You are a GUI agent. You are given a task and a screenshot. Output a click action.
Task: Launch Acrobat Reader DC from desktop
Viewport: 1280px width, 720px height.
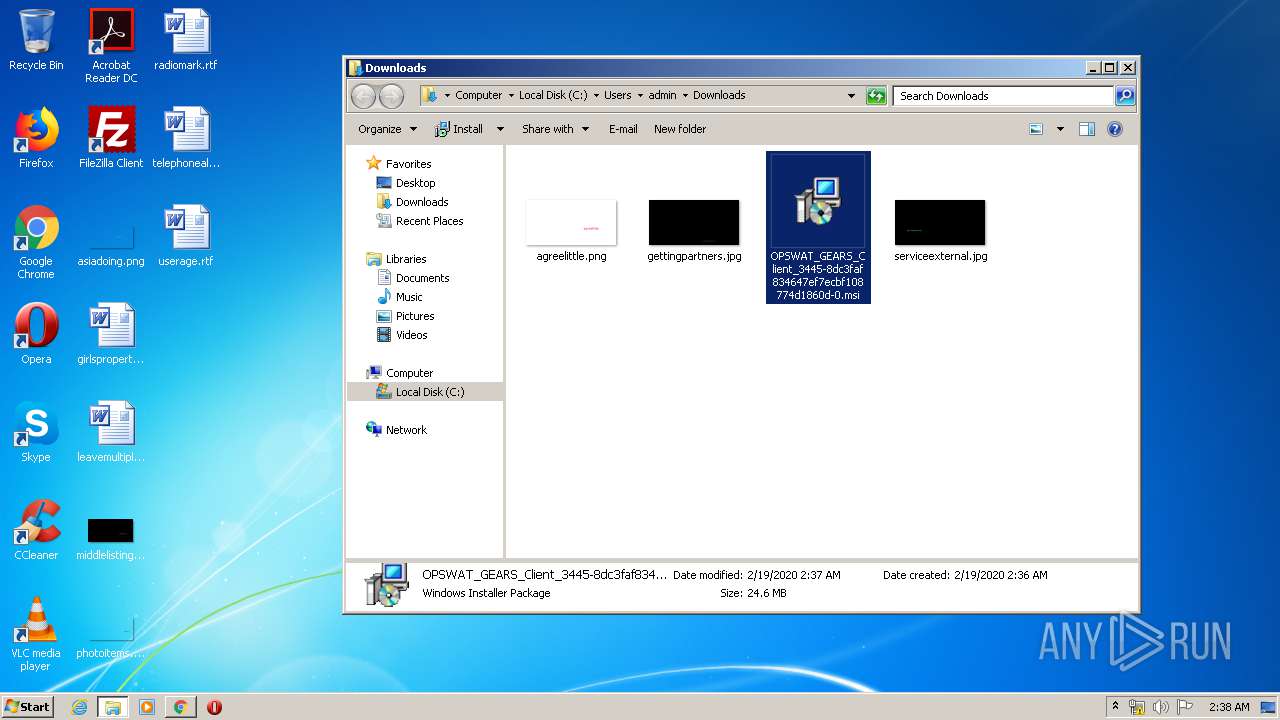point(111,46)
